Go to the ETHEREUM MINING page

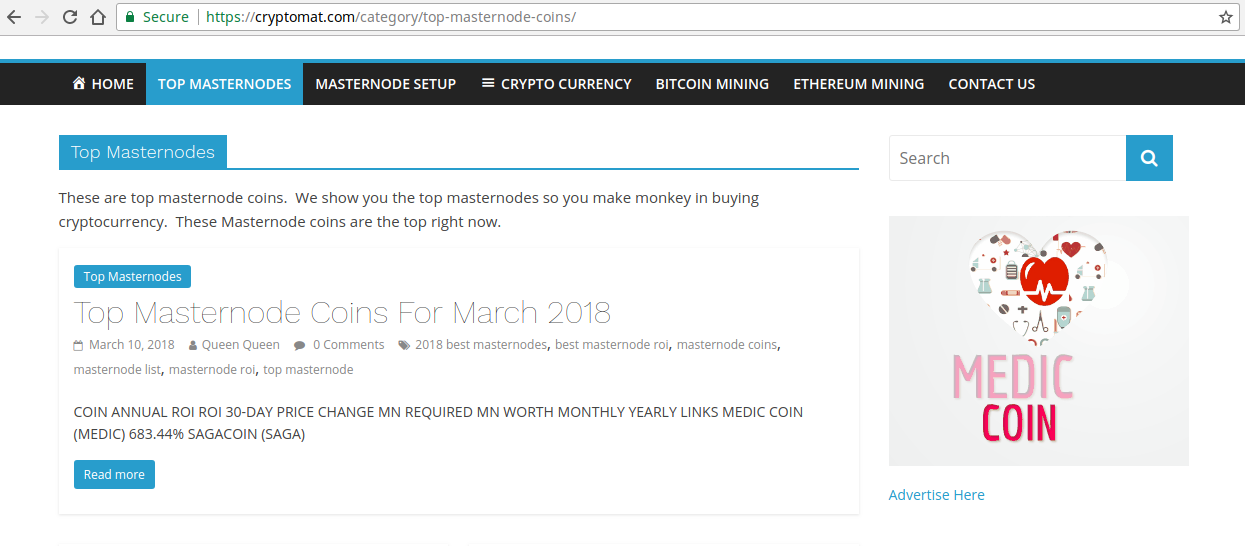tap(859, 84)
